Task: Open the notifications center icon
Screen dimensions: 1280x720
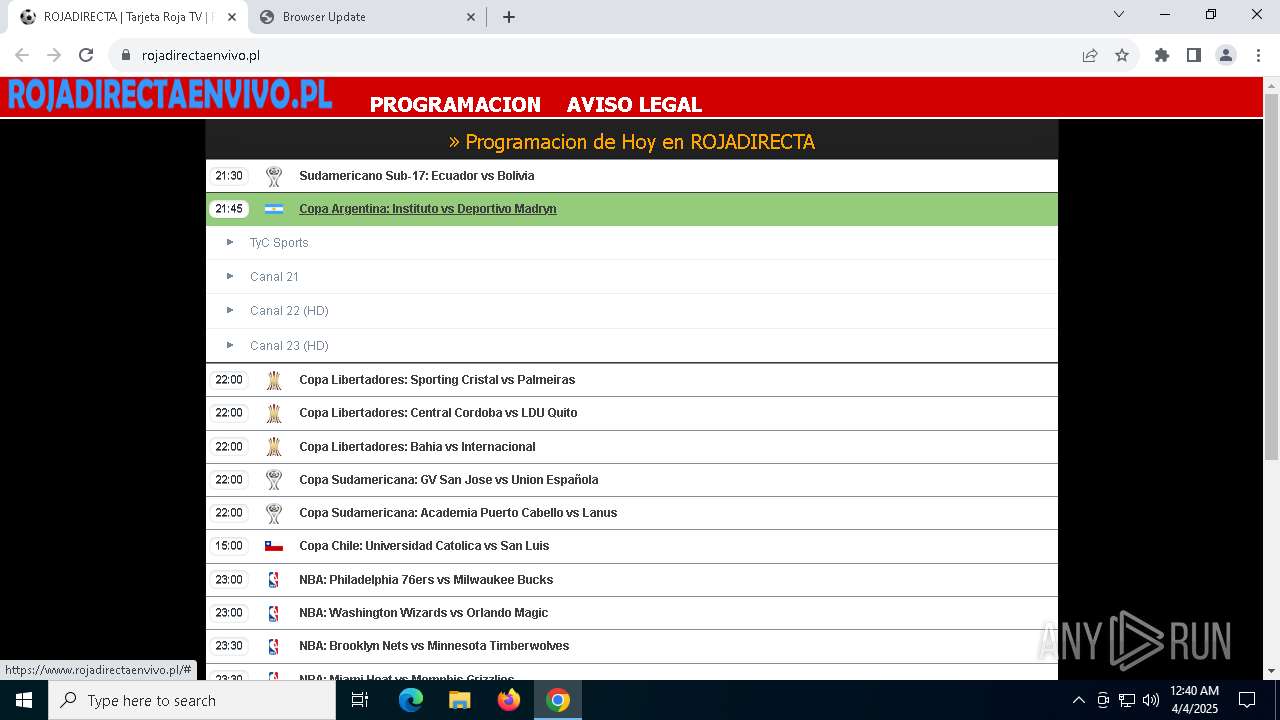Action: pos(1247,700)
